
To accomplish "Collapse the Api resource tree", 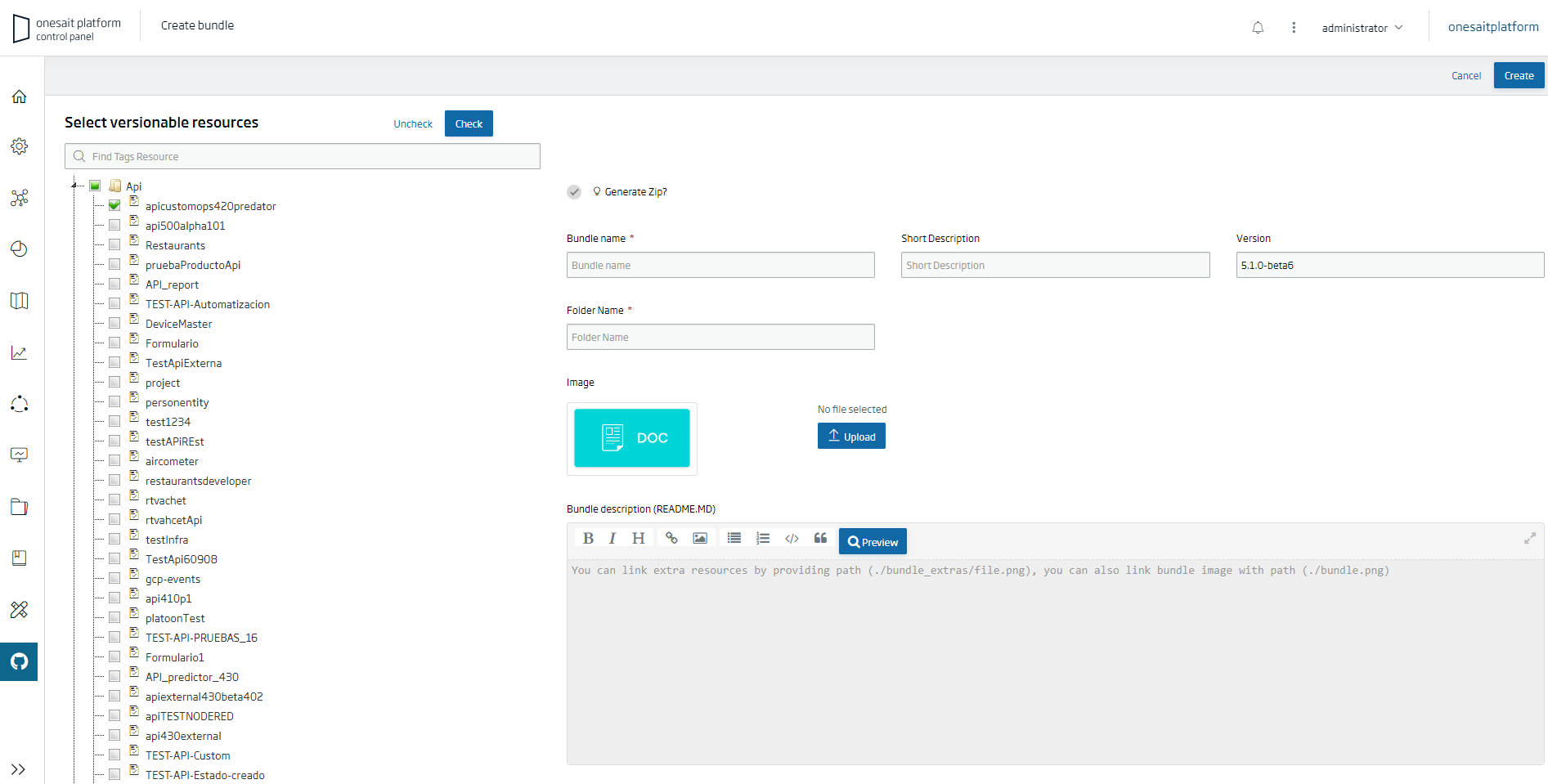I will pyautogui.click(x=74, y=186).
